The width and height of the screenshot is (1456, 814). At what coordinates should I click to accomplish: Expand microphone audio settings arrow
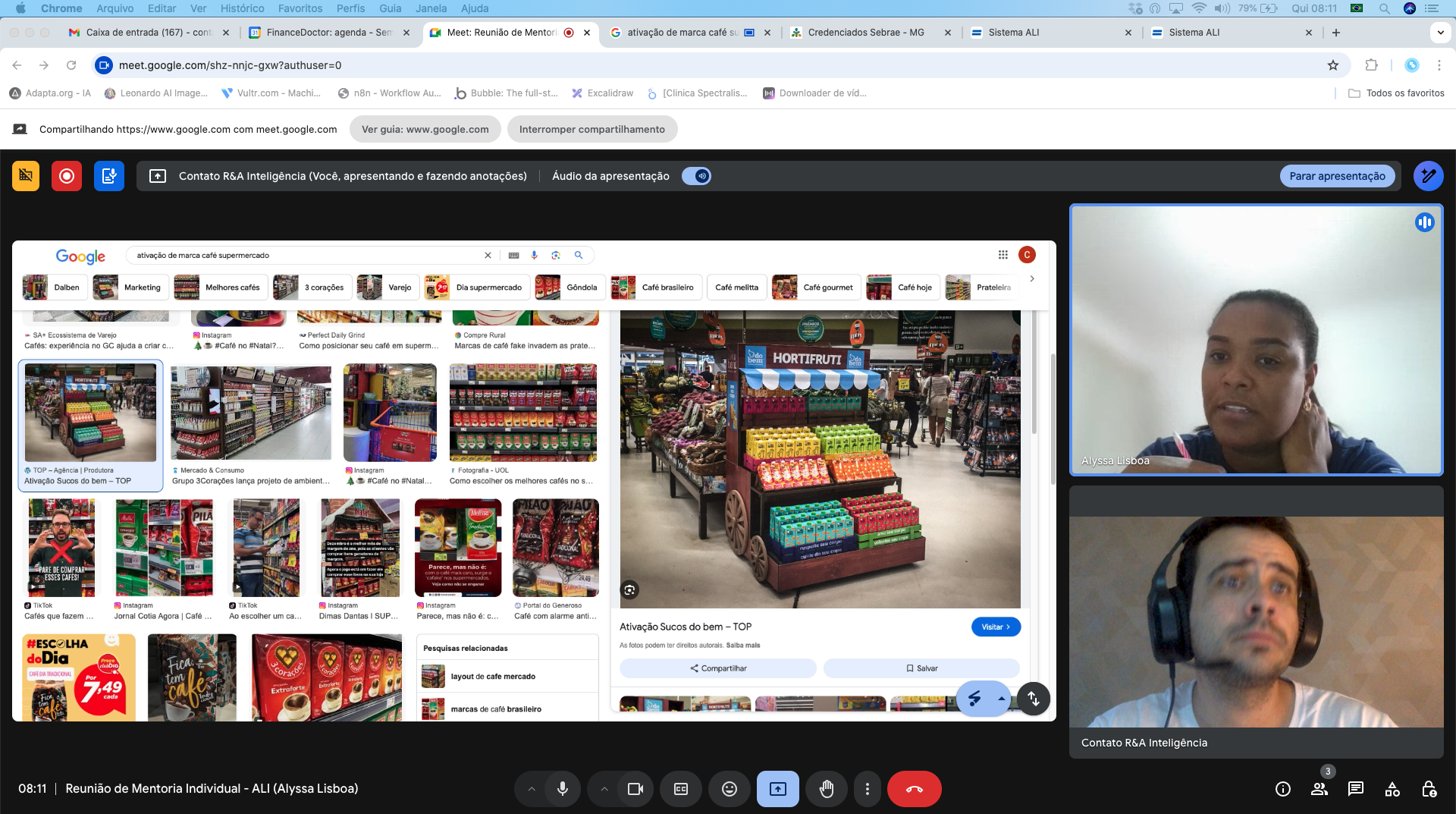(532, 789)
